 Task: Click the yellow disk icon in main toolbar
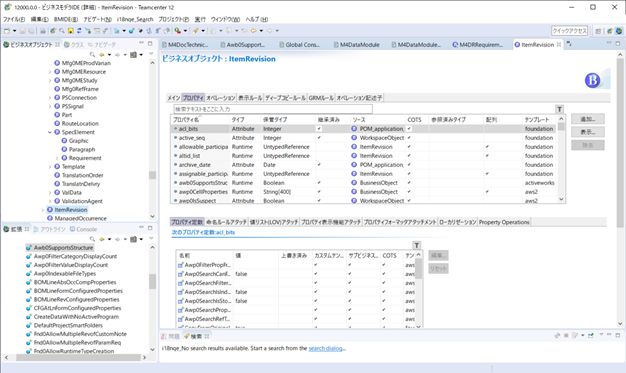(x=71, y=31)
